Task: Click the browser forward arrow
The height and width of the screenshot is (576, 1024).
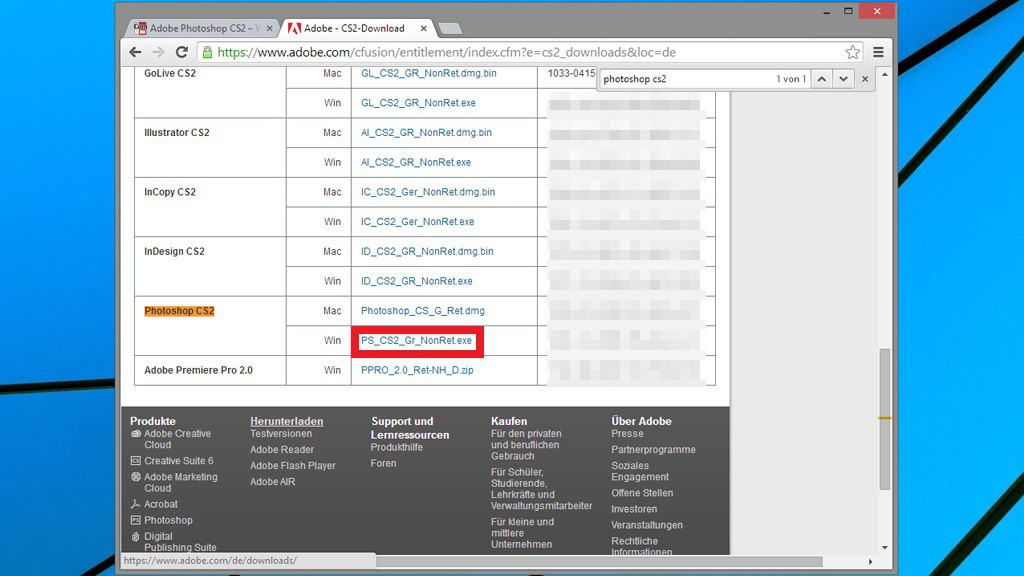Action: point(158,52)
